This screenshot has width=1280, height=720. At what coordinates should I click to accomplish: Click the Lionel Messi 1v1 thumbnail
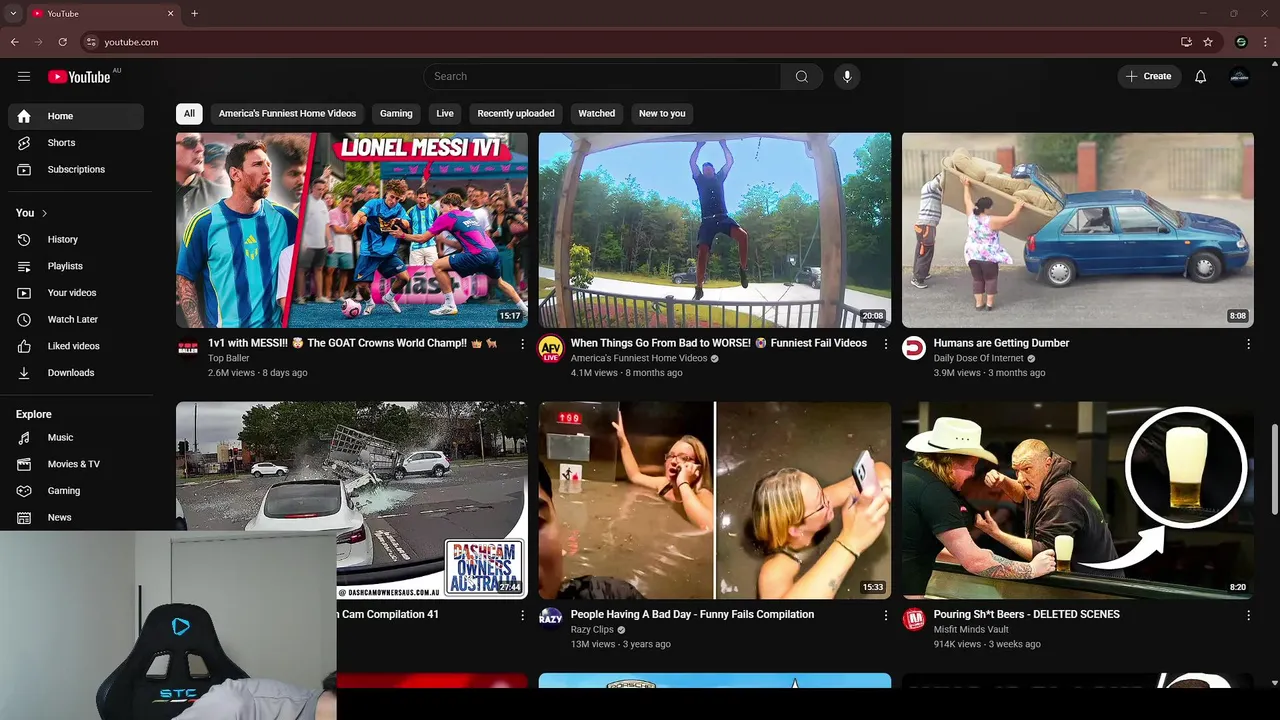tap(352, 230)
